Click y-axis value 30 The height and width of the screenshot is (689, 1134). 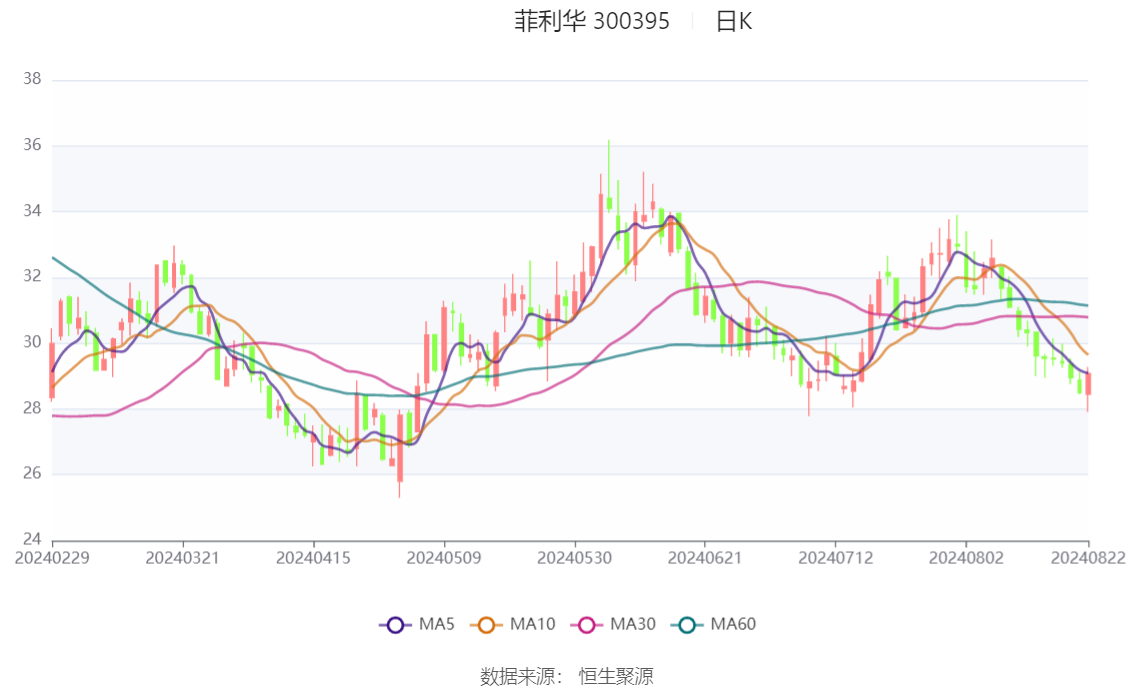(32, 342)
